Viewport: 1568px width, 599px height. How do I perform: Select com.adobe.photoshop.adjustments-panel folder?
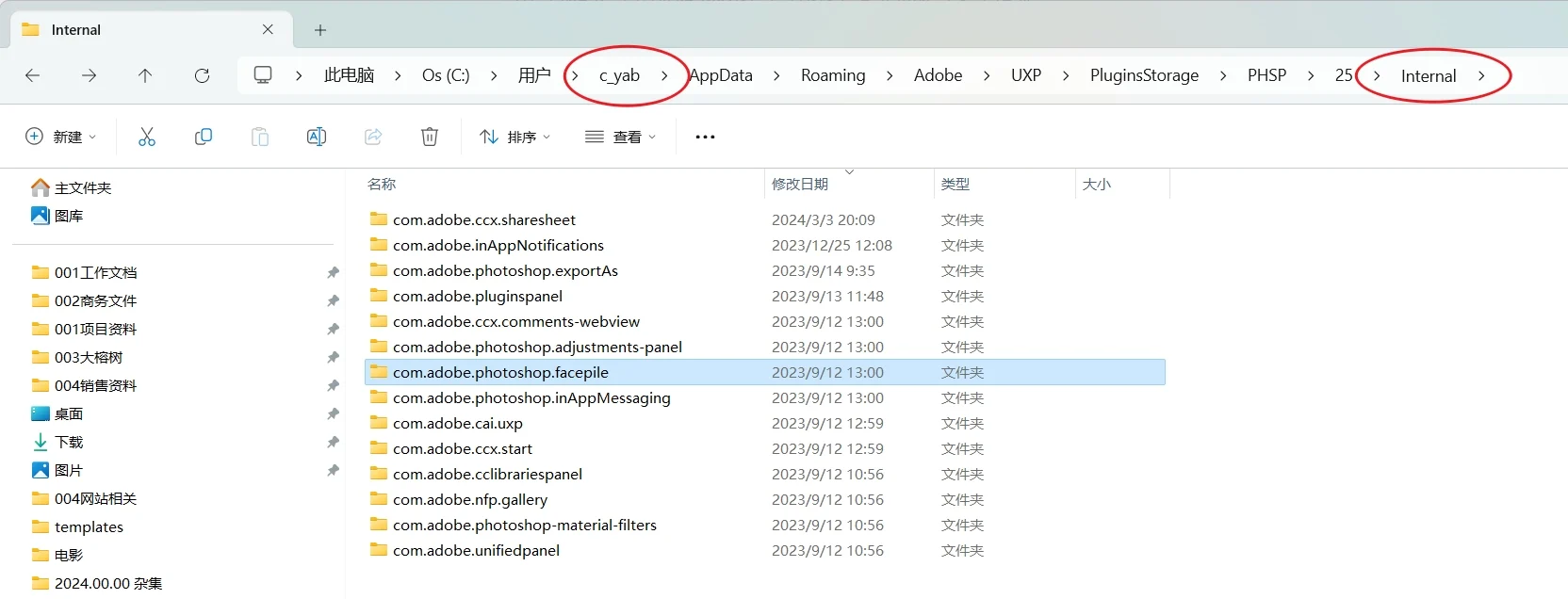(x=526, y=347)
